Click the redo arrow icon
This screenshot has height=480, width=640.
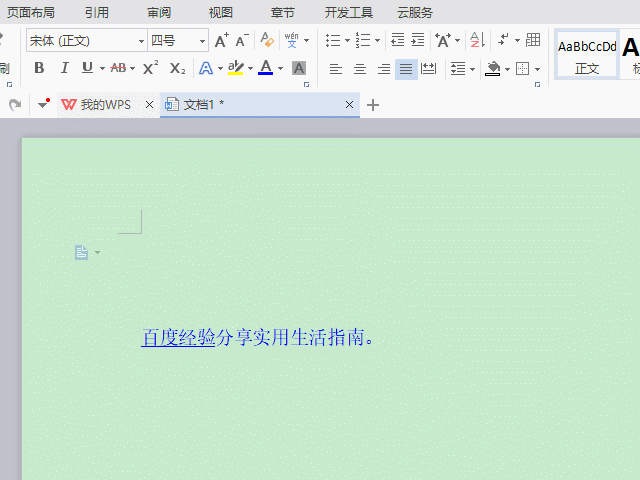15,105
